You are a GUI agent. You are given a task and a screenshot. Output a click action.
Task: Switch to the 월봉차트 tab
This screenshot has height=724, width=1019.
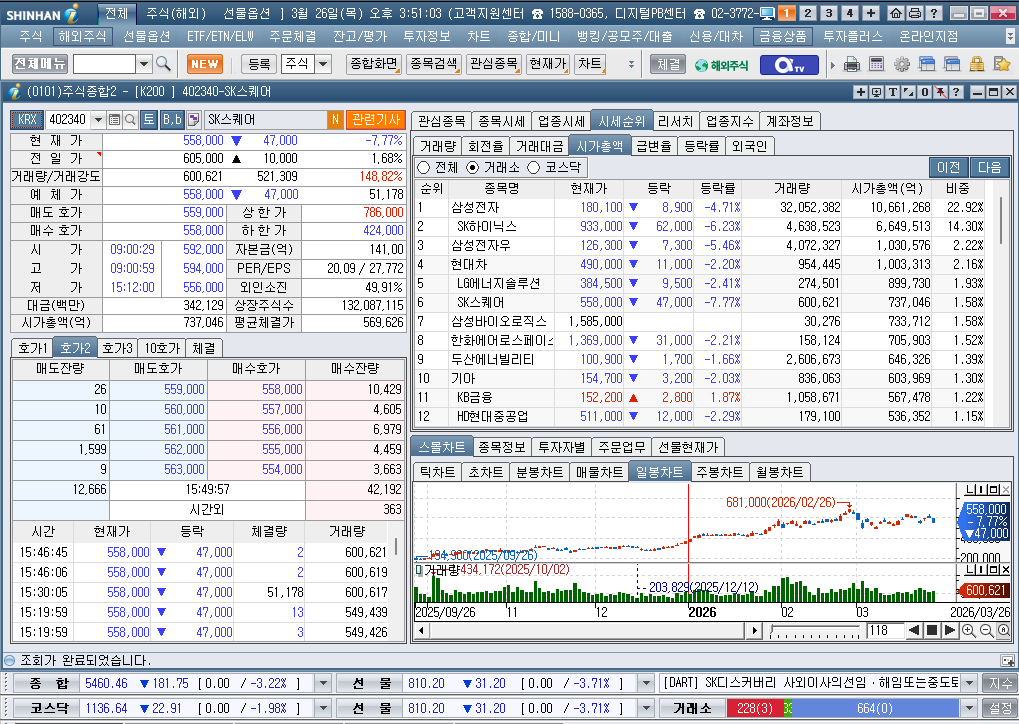click(x=779, y=472)
